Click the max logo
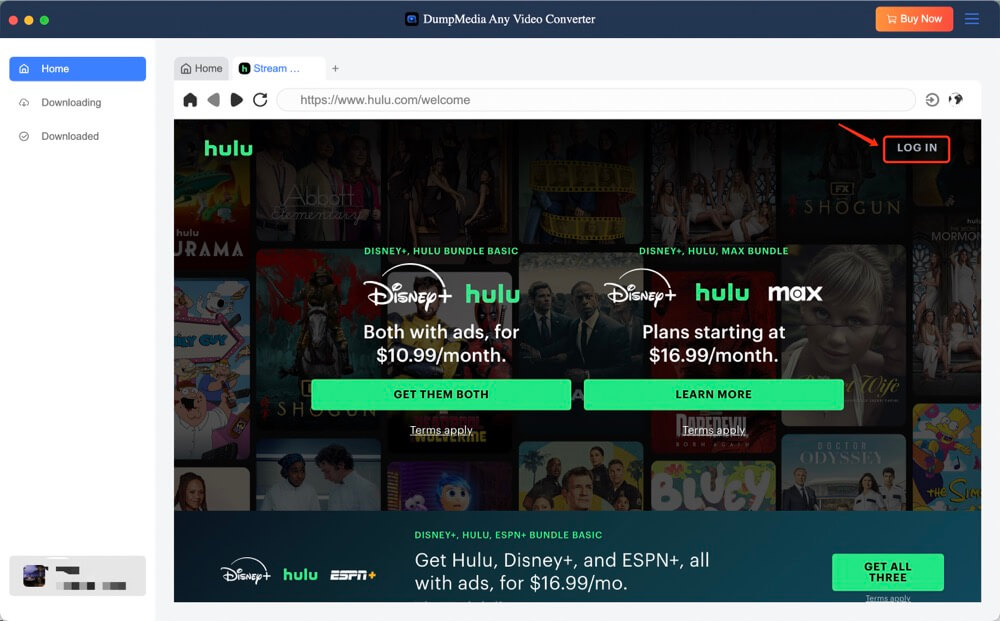 pos(795,293)
